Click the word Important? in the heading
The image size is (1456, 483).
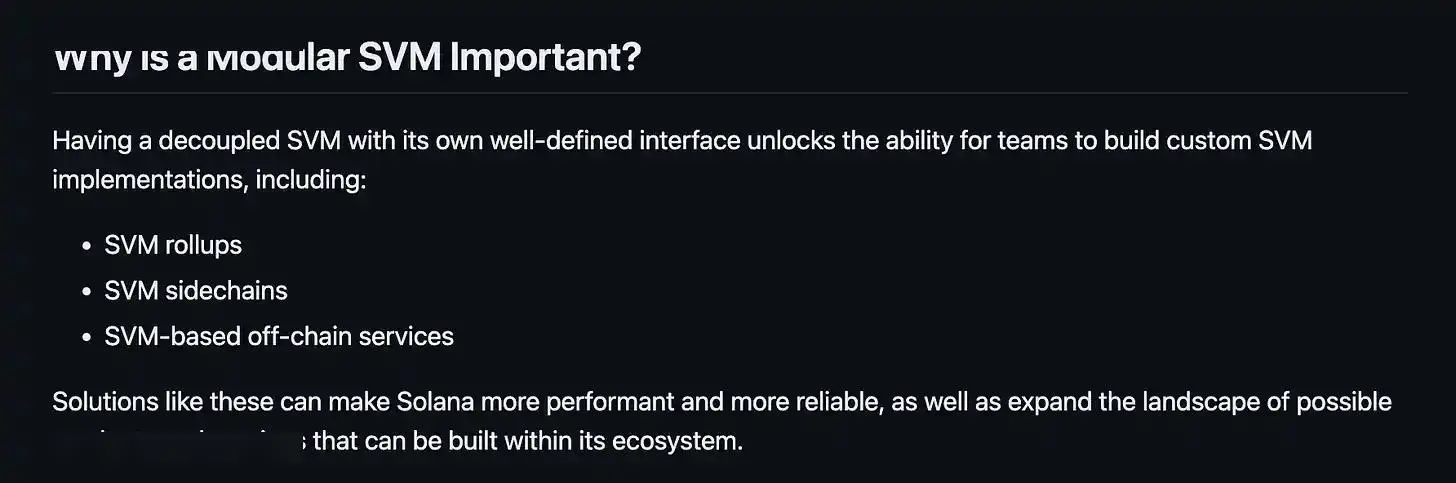(x=545, y=59)
